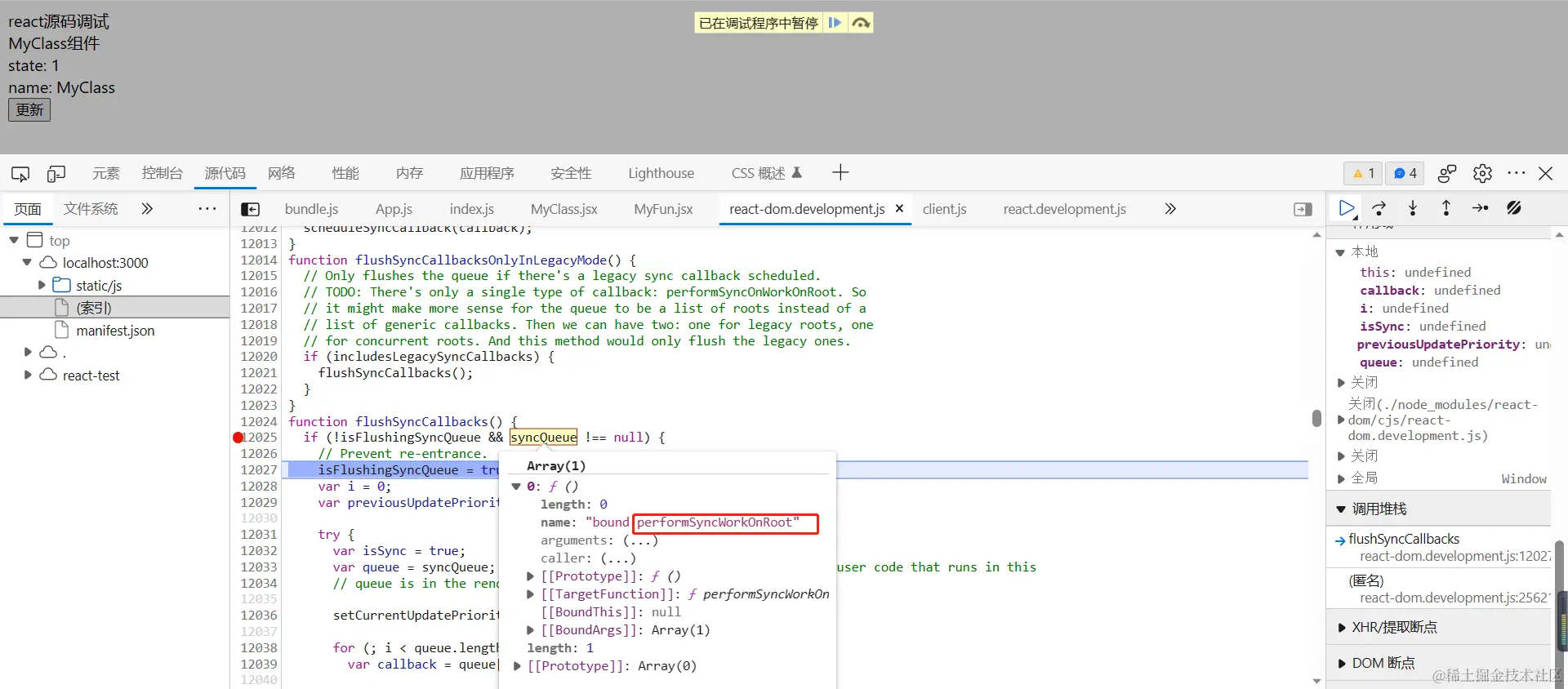Open the 性能 panel tab

point(345,173)
